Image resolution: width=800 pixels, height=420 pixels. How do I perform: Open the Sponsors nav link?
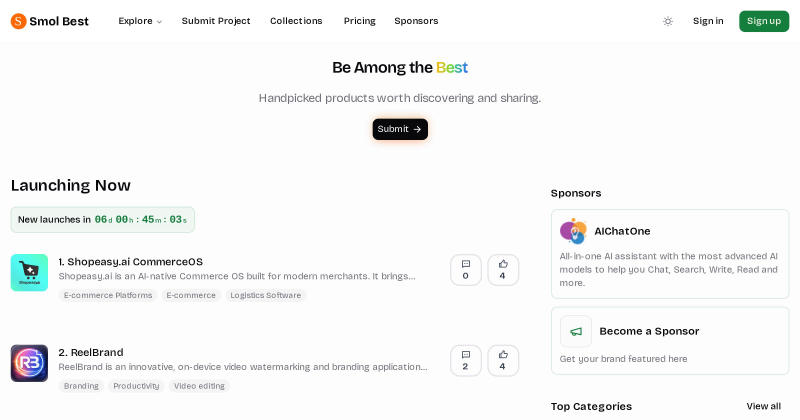point(416,21)
